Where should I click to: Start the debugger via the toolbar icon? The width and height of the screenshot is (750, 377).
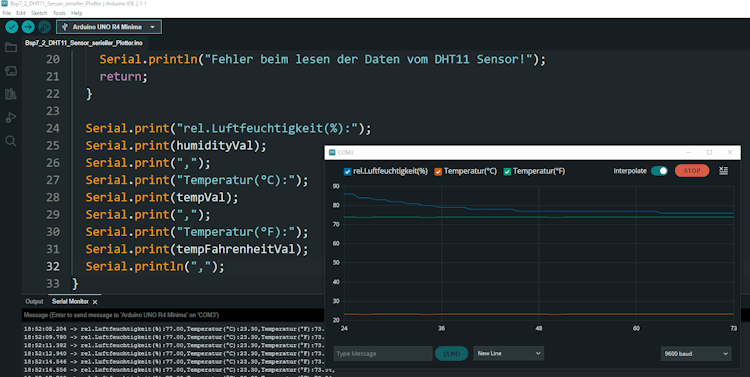pyautogui.click(x=44, y=27)
